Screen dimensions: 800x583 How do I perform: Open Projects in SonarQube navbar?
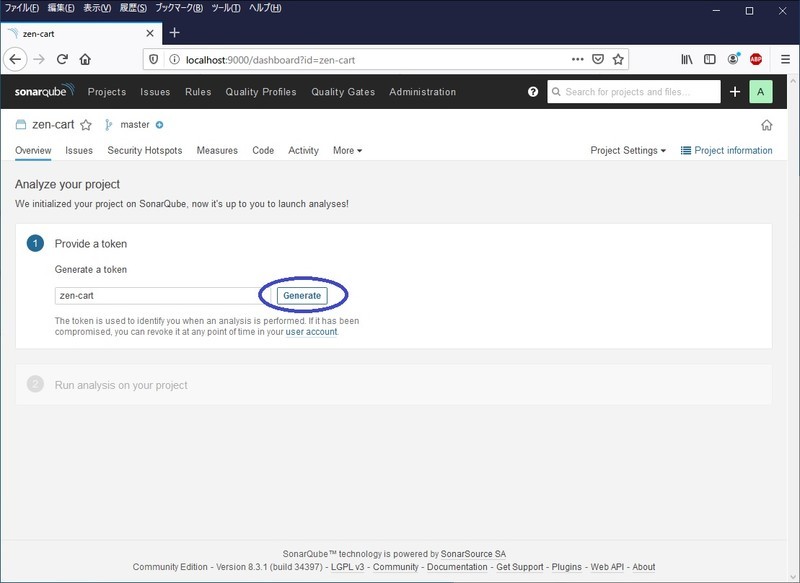[x=107, y=92]
